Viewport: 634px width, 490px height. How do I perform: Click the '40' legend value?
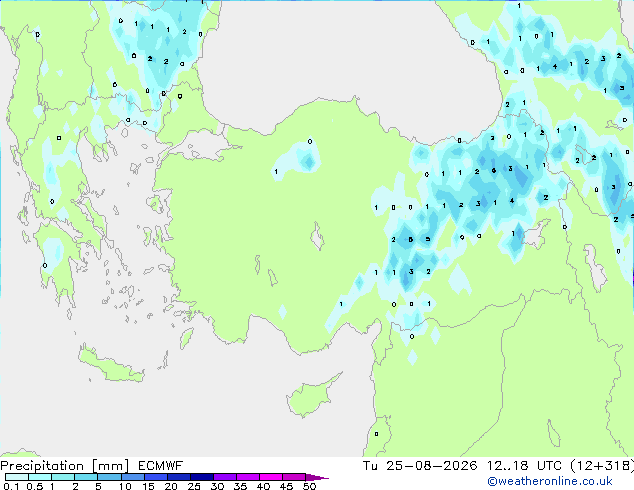263,486
